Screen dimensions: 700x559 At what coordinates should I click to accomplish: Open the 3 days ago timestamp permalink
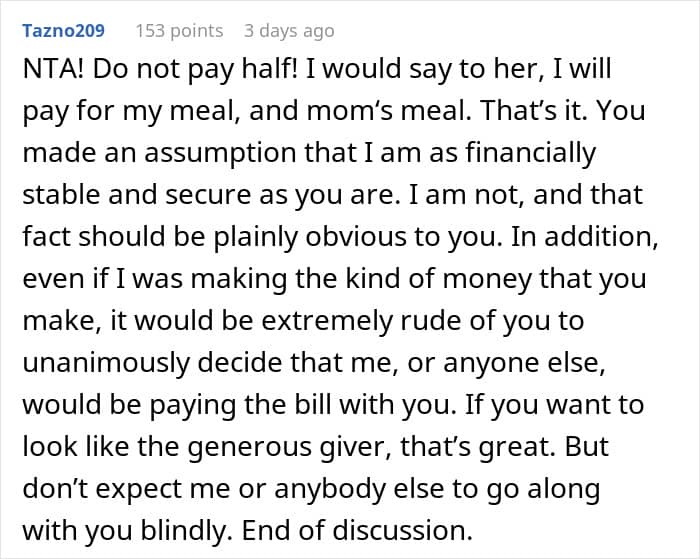289,31
